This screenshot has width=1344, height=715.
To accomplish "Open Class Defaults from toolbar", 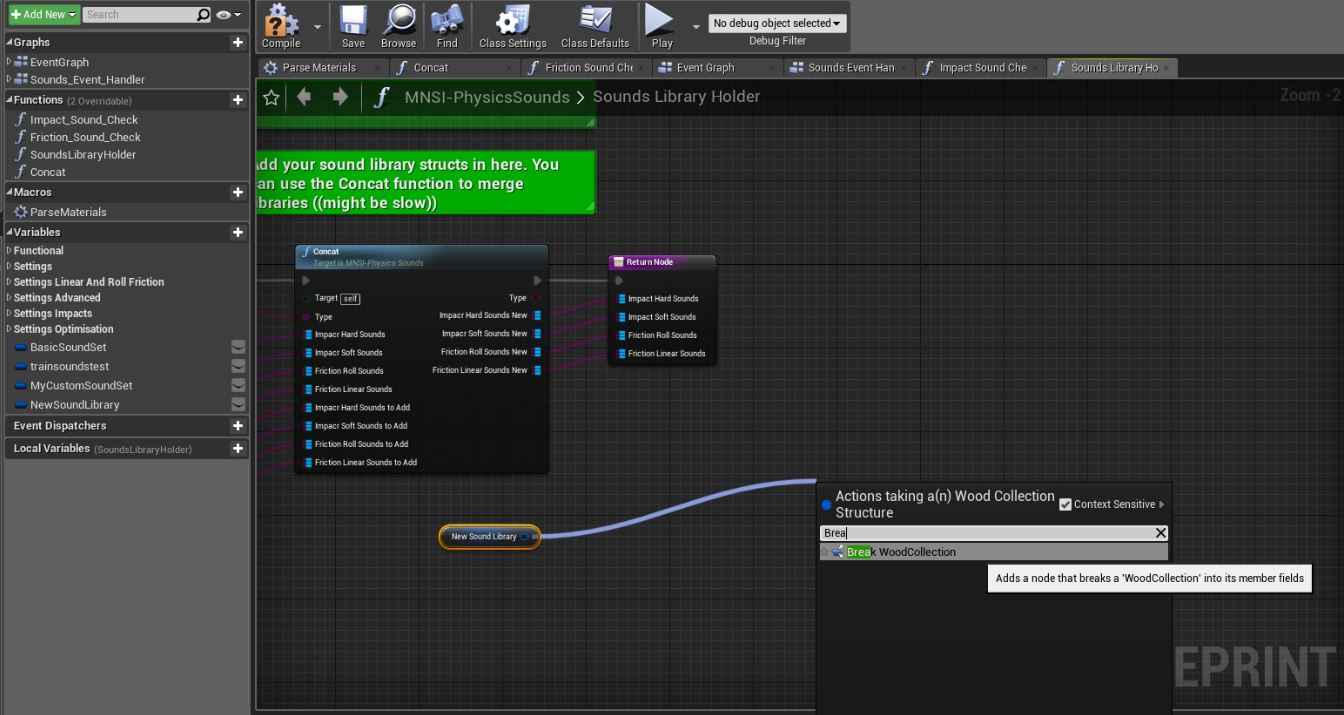I will coord(595,22).
